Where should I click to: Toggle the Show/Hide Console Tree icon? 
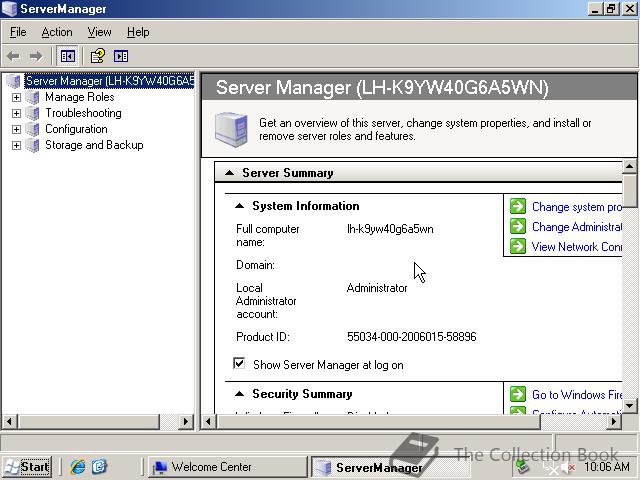point(67,56)
